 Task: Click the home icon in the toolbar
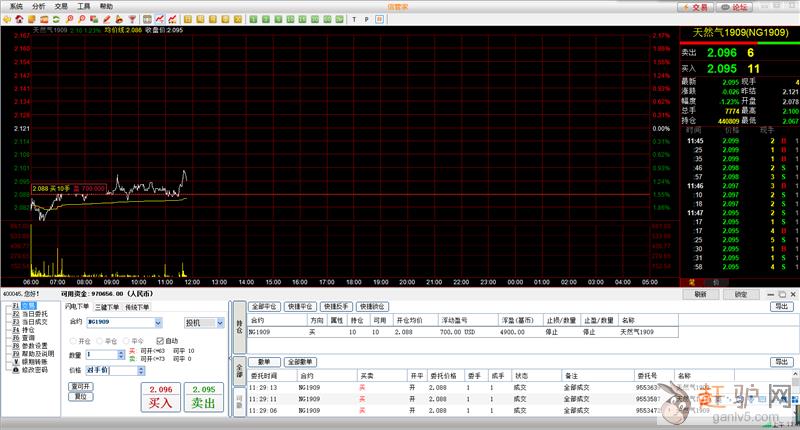click(19, 19)
